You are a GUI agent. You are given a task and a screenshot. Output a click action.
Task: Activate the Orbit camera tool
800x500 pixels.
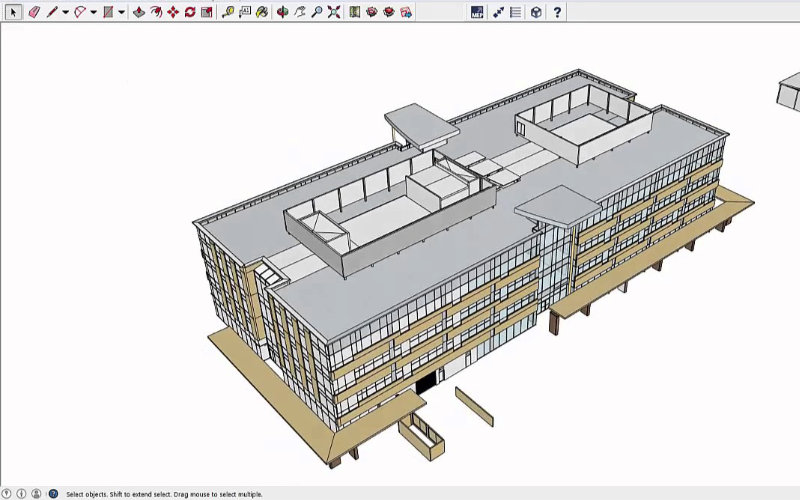[282, 12]
